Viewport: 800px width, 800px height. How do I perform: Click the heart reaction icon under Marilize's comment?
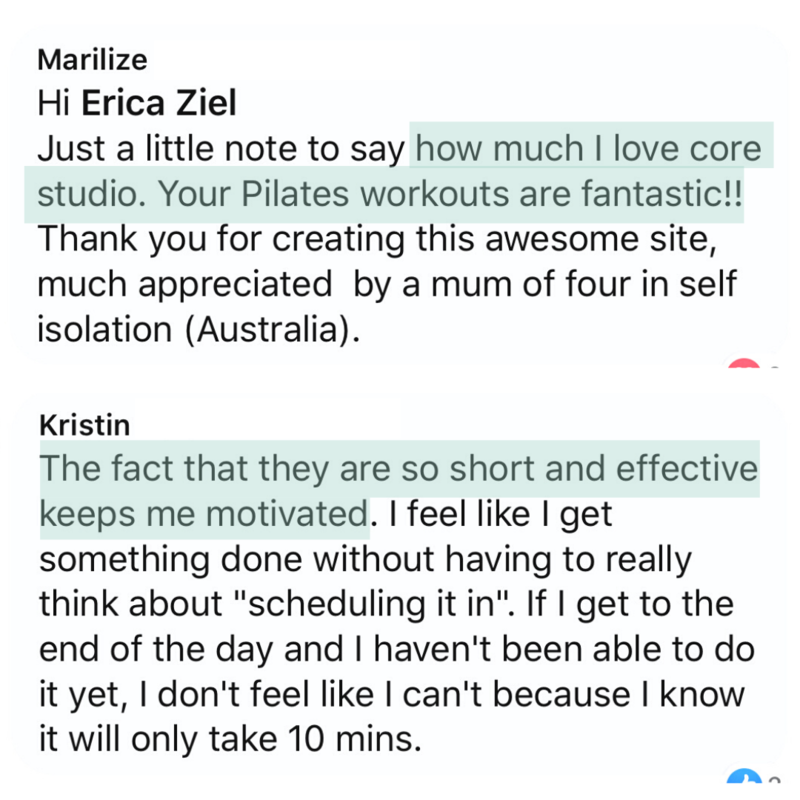click(744, 363)
